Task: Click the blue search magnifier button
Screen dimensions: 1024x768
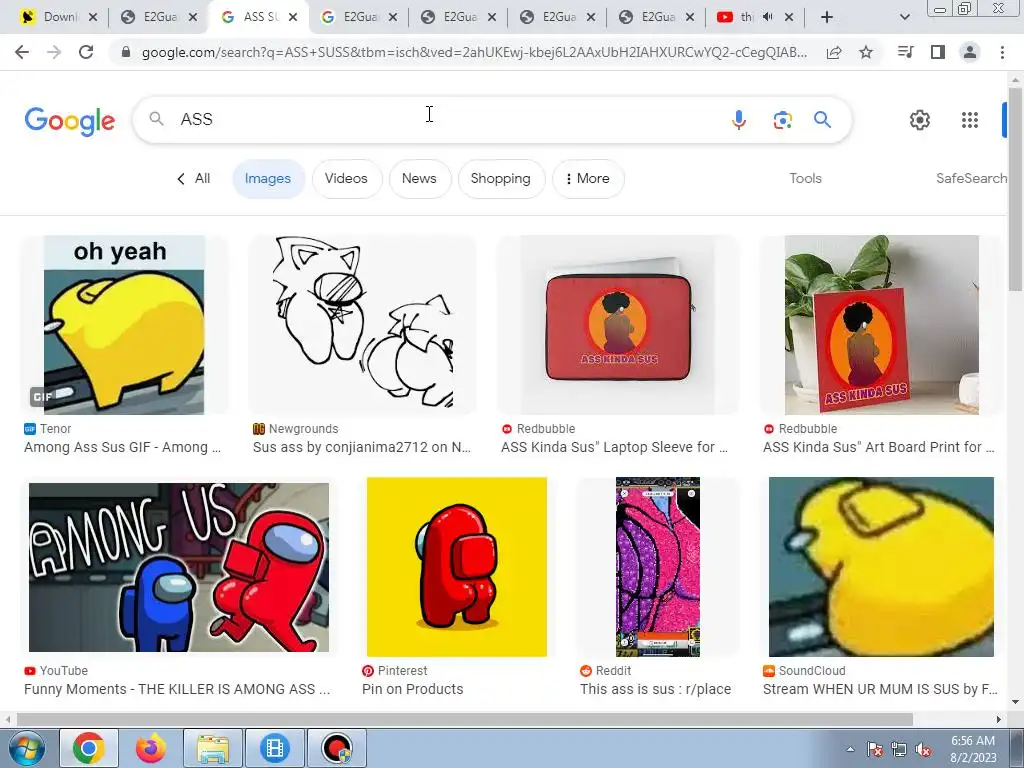Action: 822,120
